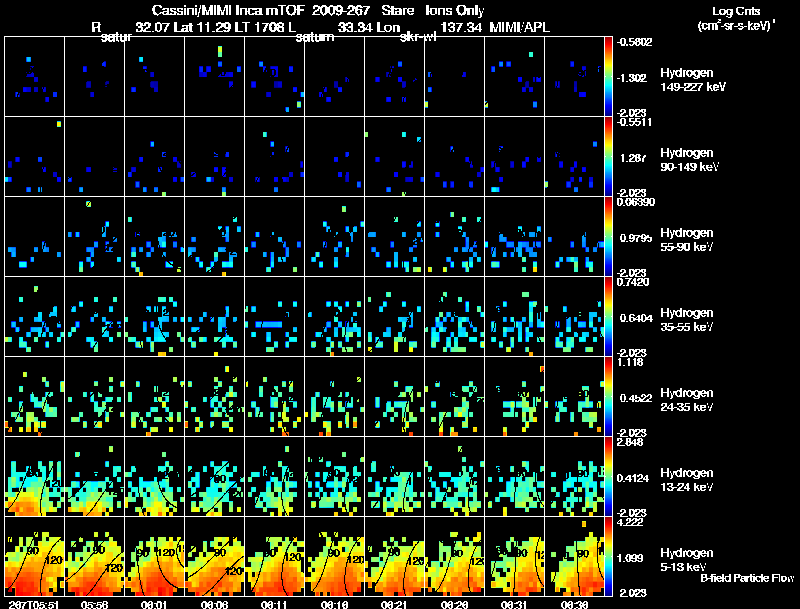Open the 149-227 keV panel above 06:31
Image resolution: width=800 pixels, height=609 pixels.
coord(514,77)
